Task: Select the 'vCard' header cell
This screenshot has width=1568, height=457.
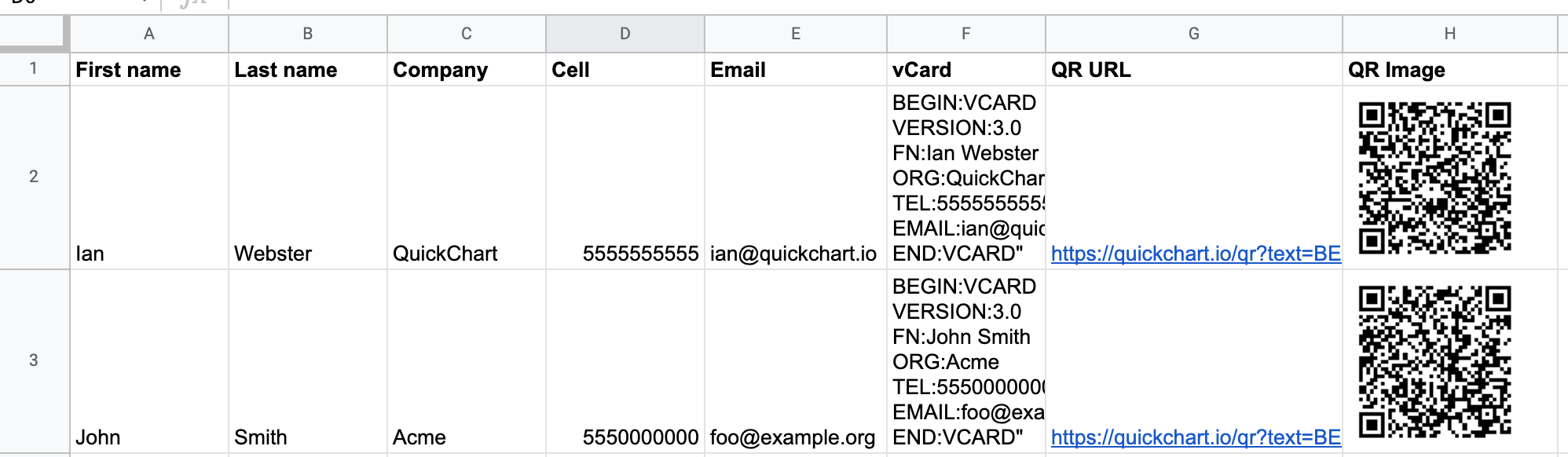Action: point(966,69)
